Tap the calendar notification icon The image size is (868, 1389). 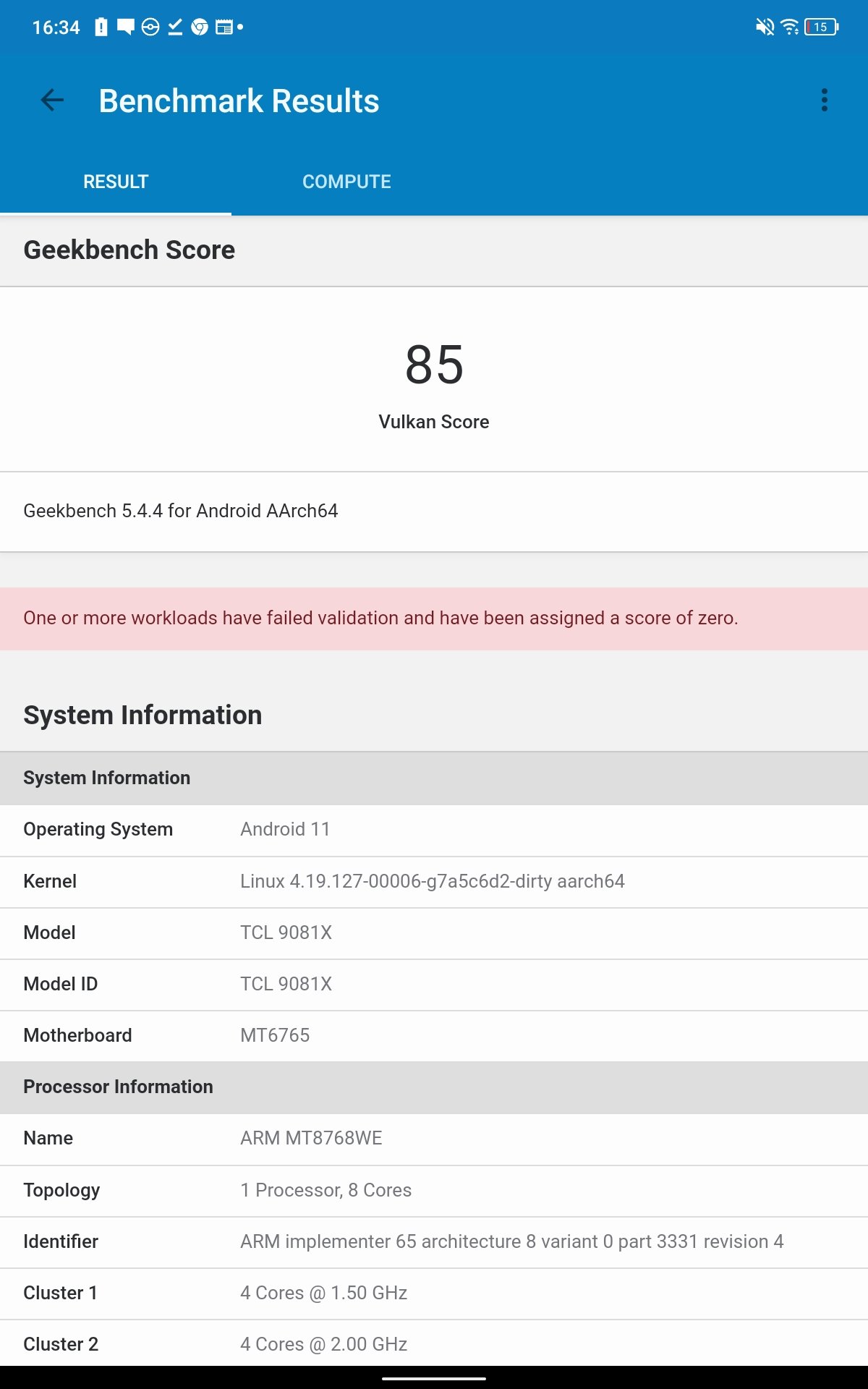pos(224,27)
